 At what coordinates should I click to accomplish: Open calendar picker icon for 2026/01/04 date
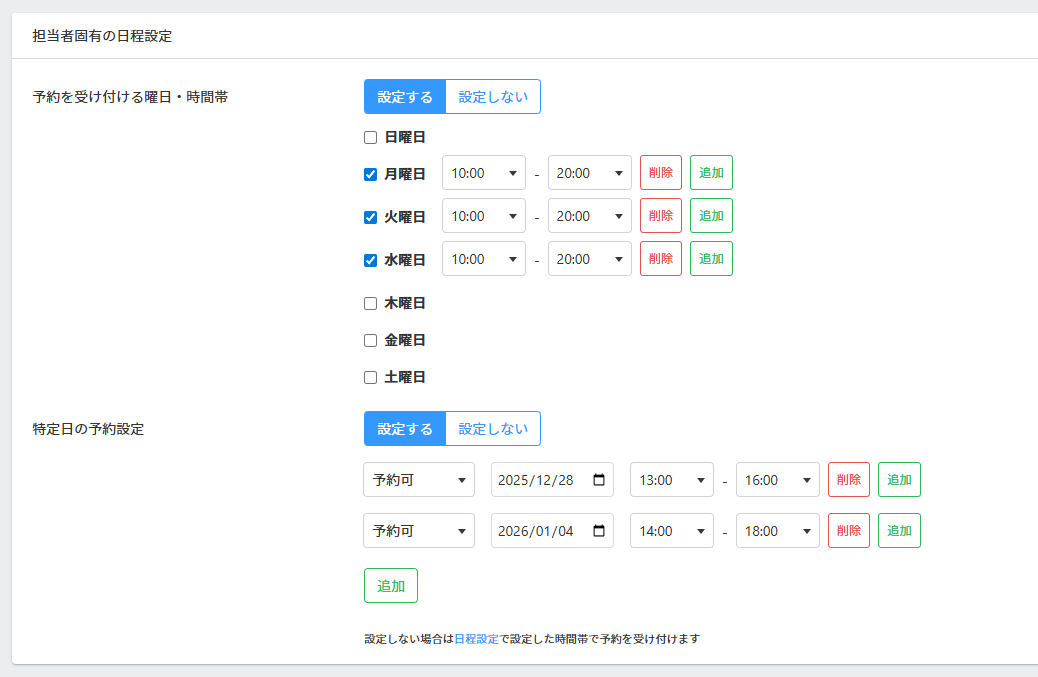pos(599,531)
